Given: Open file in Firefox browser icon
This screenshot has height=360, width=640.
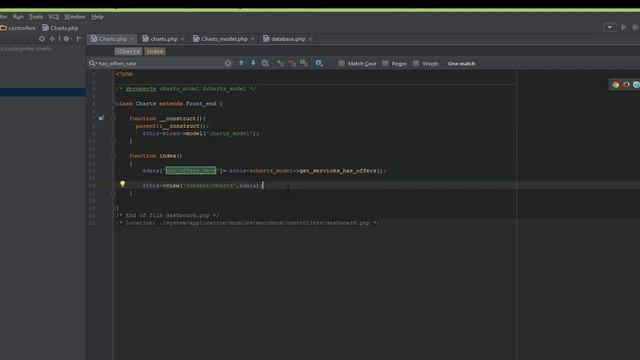Looking at the screenshot, I should [626, 85].
